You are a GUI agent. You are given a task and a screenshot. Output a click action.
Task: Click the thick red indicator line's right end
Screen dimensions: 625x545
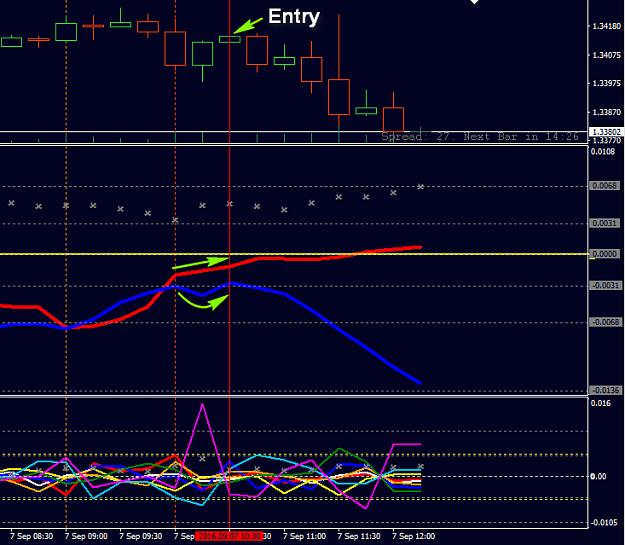419,247
